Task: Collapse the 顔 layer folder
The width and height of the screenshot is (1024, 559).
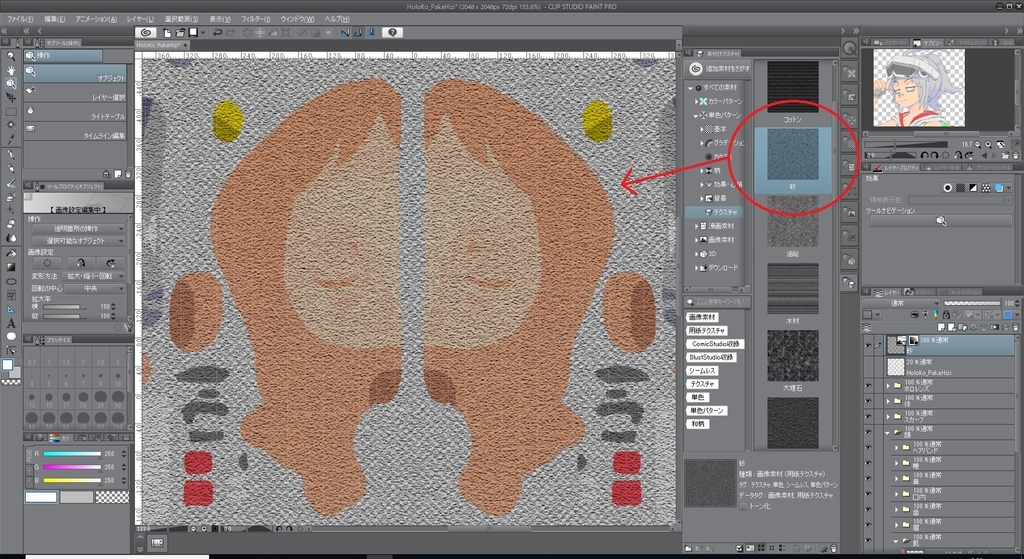Action: click(x=888, y=432)
